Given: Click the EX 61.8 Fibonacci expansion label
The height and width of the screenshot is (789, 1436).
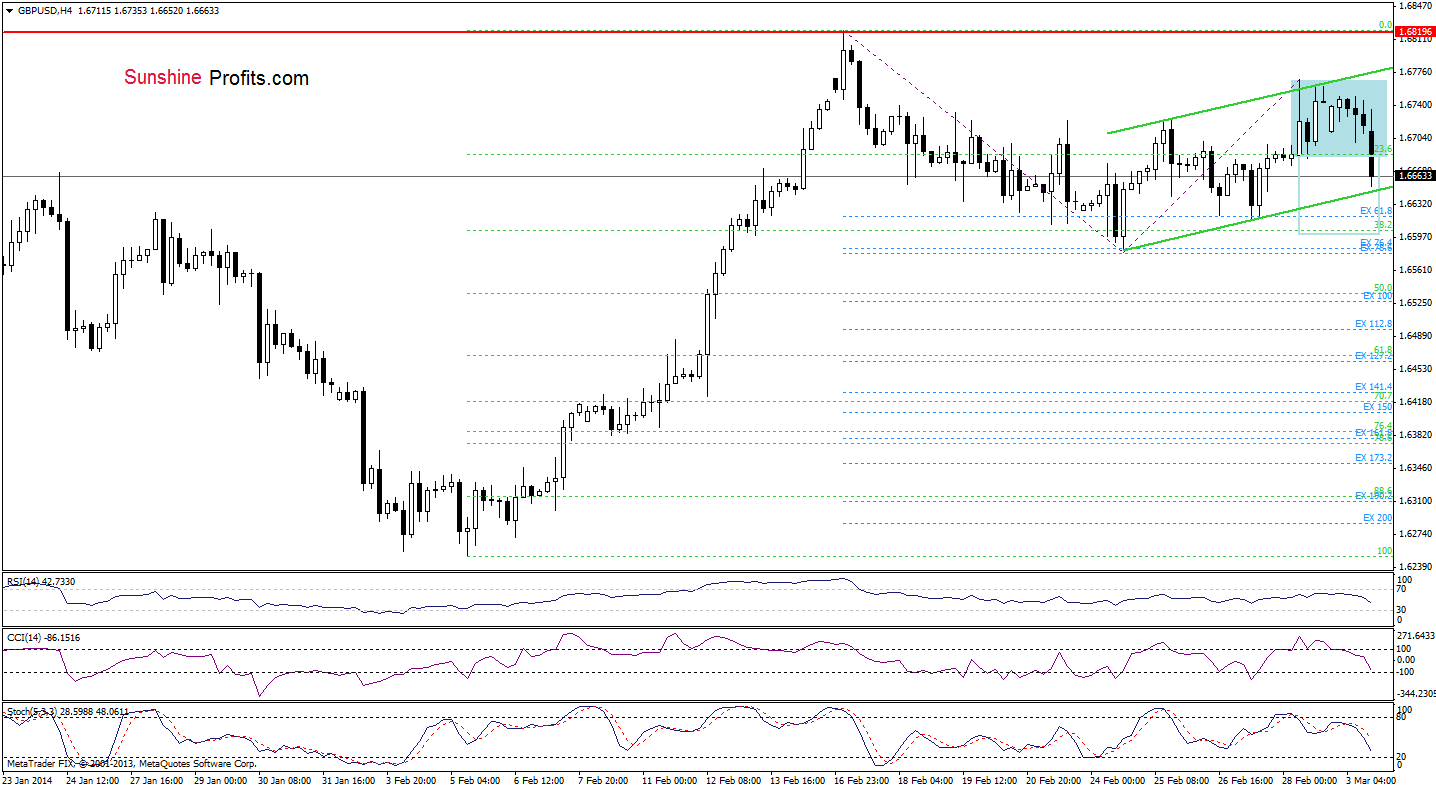Looking at the screenshot, I should click(x=1376, y=211).
